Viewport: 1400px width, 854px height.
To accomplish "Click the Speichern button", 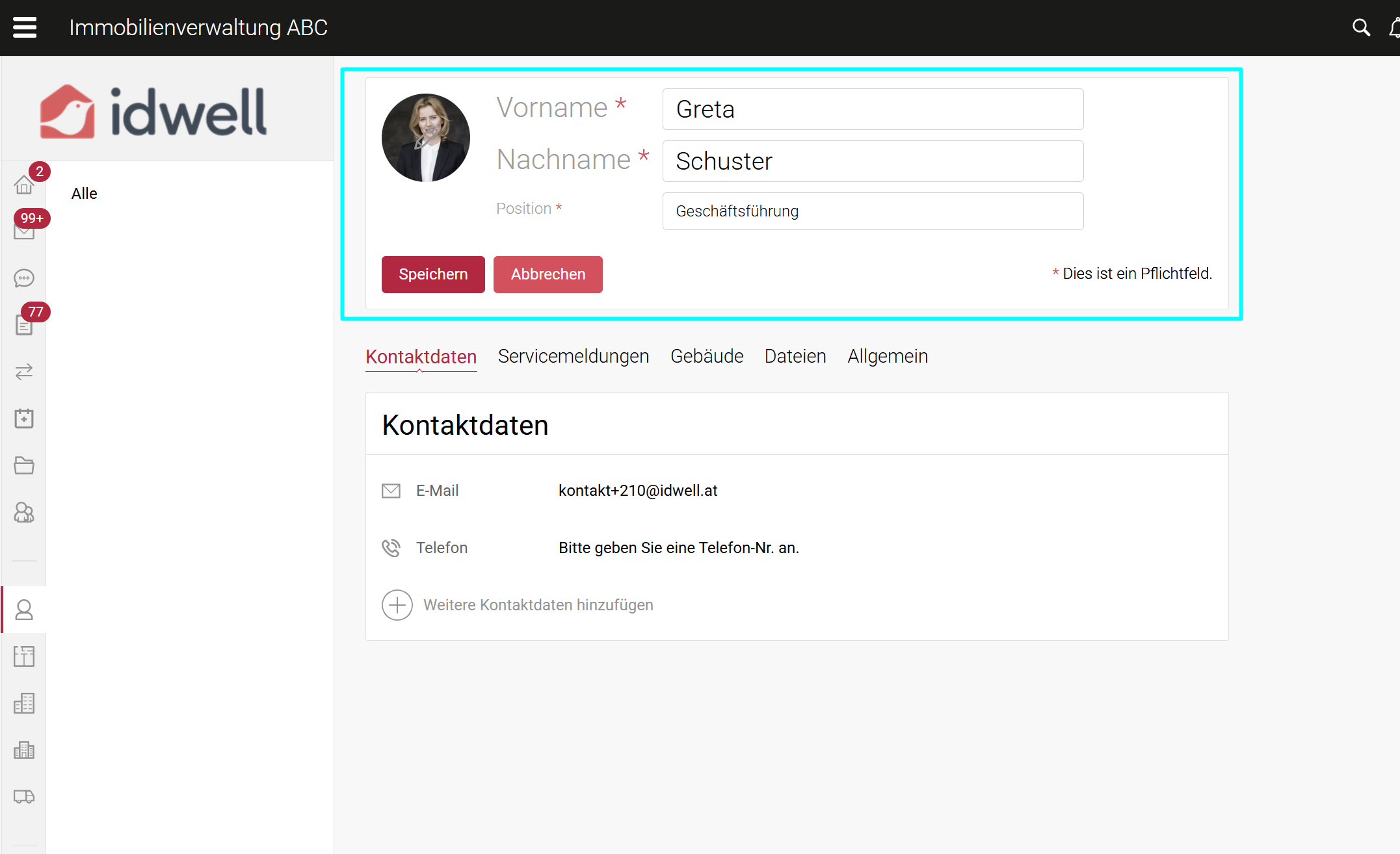I will (433, 274).
